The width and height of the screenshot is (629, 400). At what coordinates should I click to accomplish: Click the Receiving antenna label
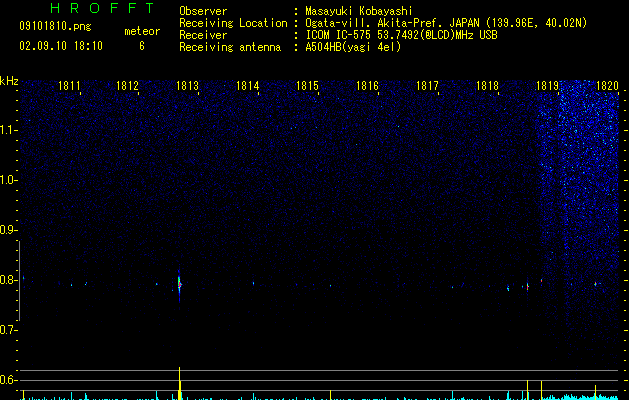[x=230, y=47]
